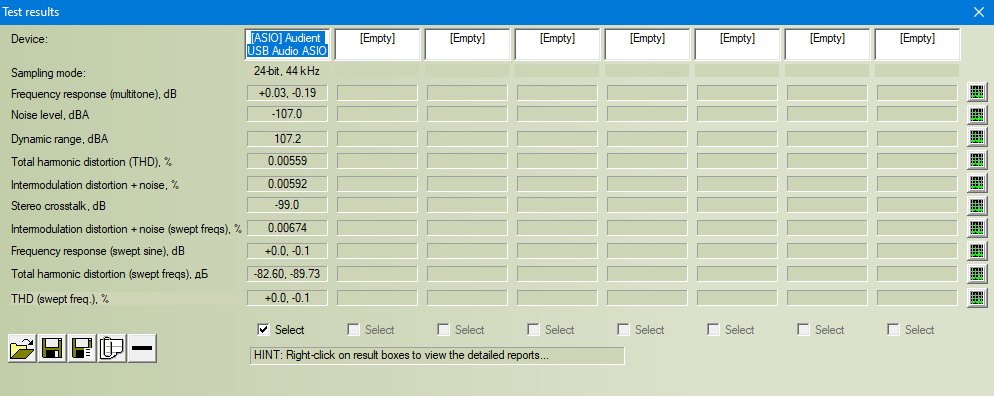Click the 'Device:' label

pyautogui.click(x=29, y=39)
